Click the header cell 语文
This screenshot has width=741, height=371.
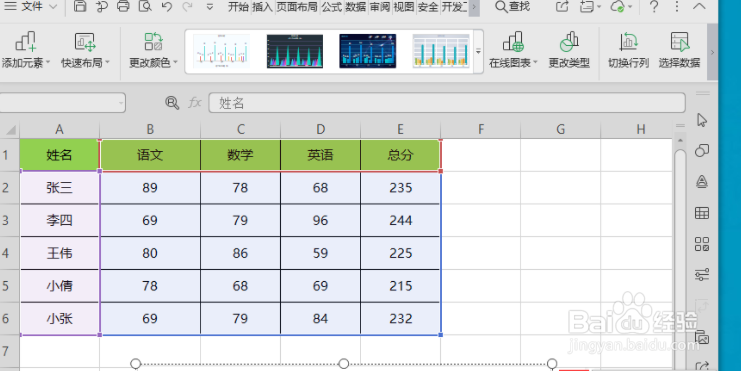(x=150, y=155)
